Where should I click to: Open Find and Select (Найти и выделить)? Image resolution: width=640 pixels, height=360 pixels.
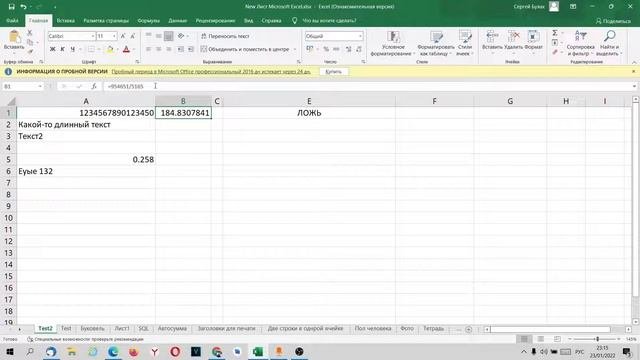[609, 43]
